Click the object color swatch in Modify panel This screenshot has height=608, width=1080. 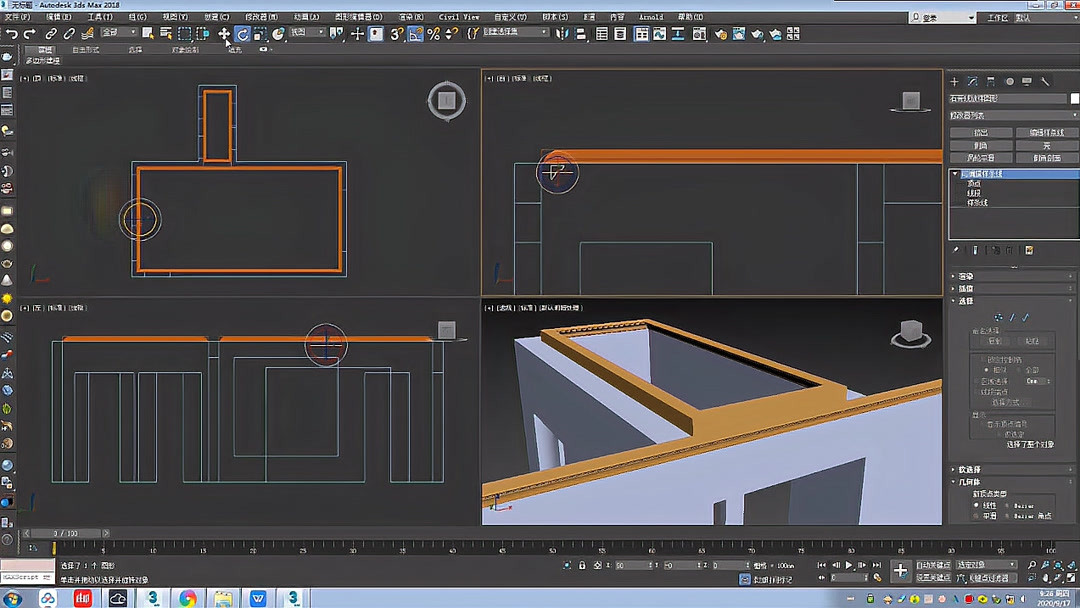pos(1072,97)
